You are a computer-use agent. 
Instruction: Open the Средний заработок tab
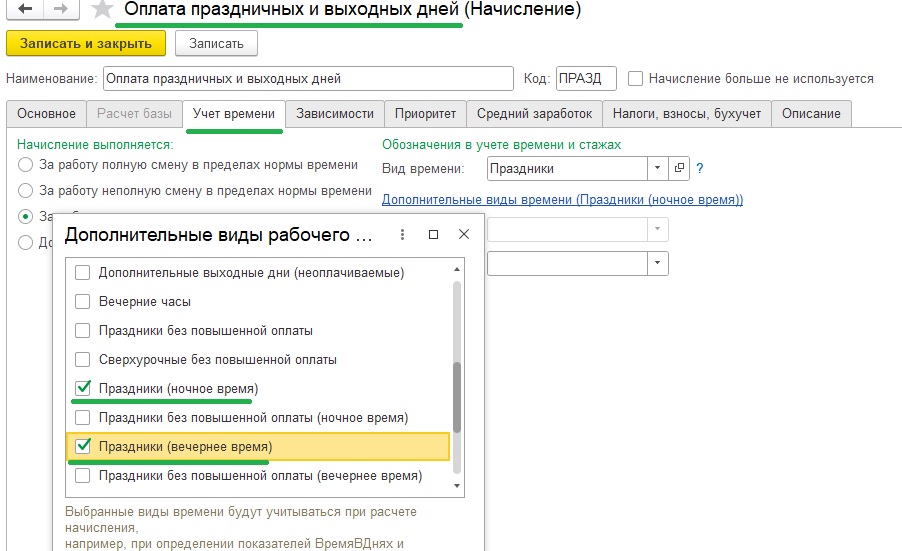click(x=534, y=114)
